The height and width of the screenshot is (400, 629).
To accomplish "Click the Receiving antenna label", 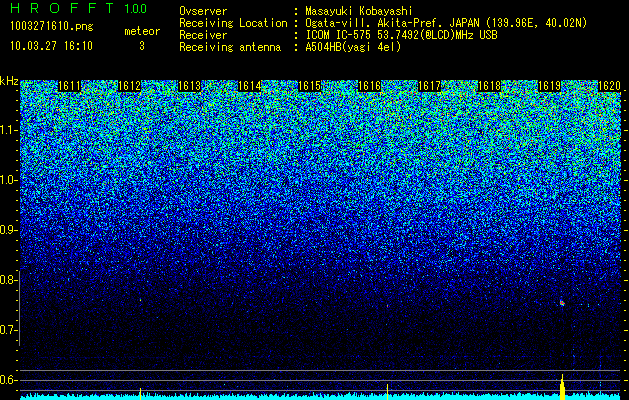I will click(230, 47).
